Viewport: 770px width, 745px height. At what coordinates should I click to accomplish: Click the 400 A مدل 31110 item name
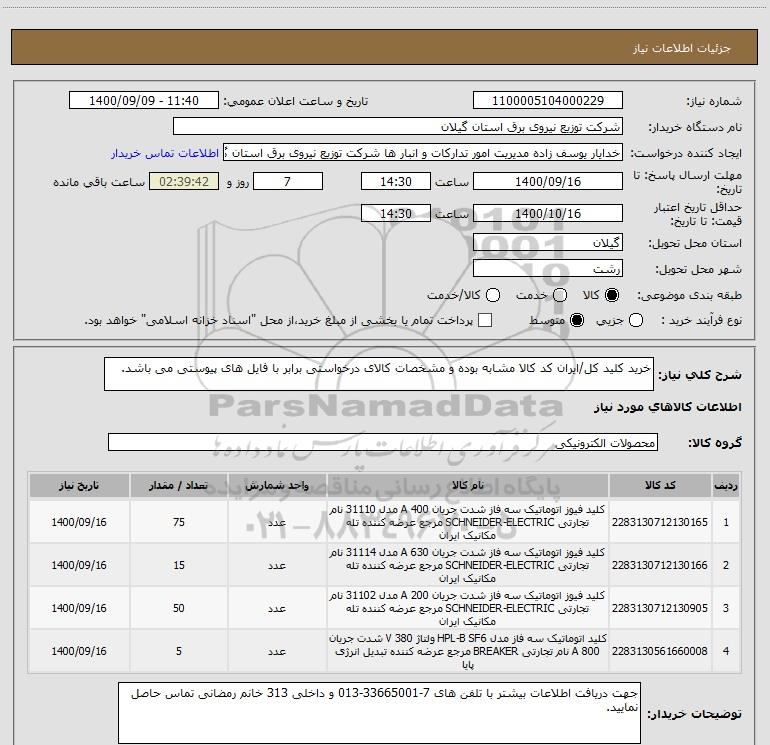468,522
